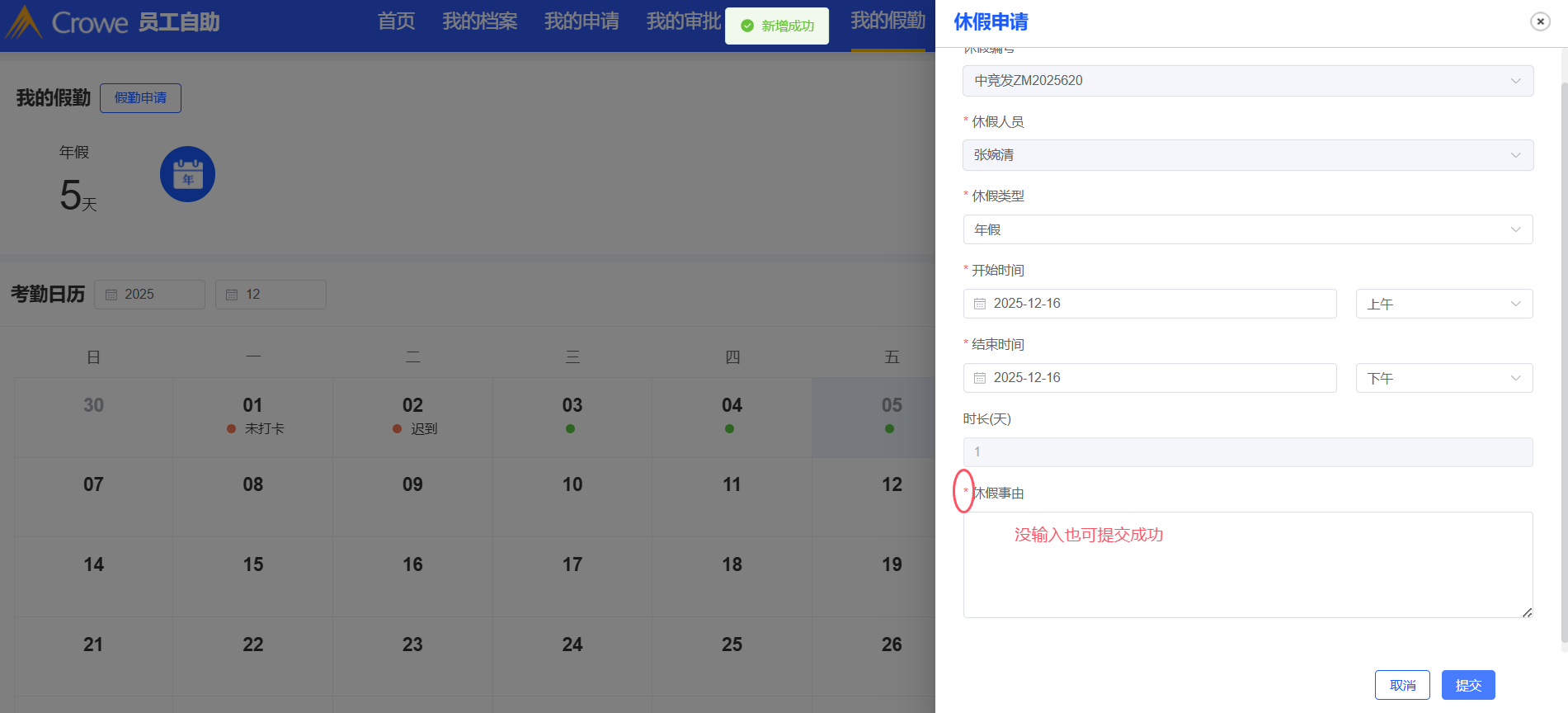Click the calendar icon in the 结束时间 field
Image resolution: width=1568 pixels, height=713 pixels.
(x=980, y=378)
